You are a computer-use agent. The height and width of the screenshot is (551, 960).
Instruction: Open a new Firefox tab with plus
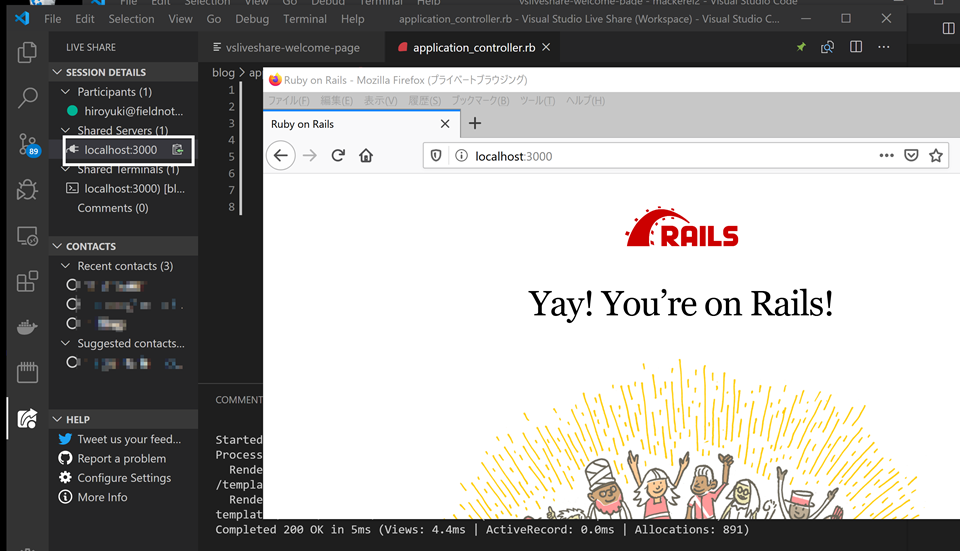tap(474, 124)
